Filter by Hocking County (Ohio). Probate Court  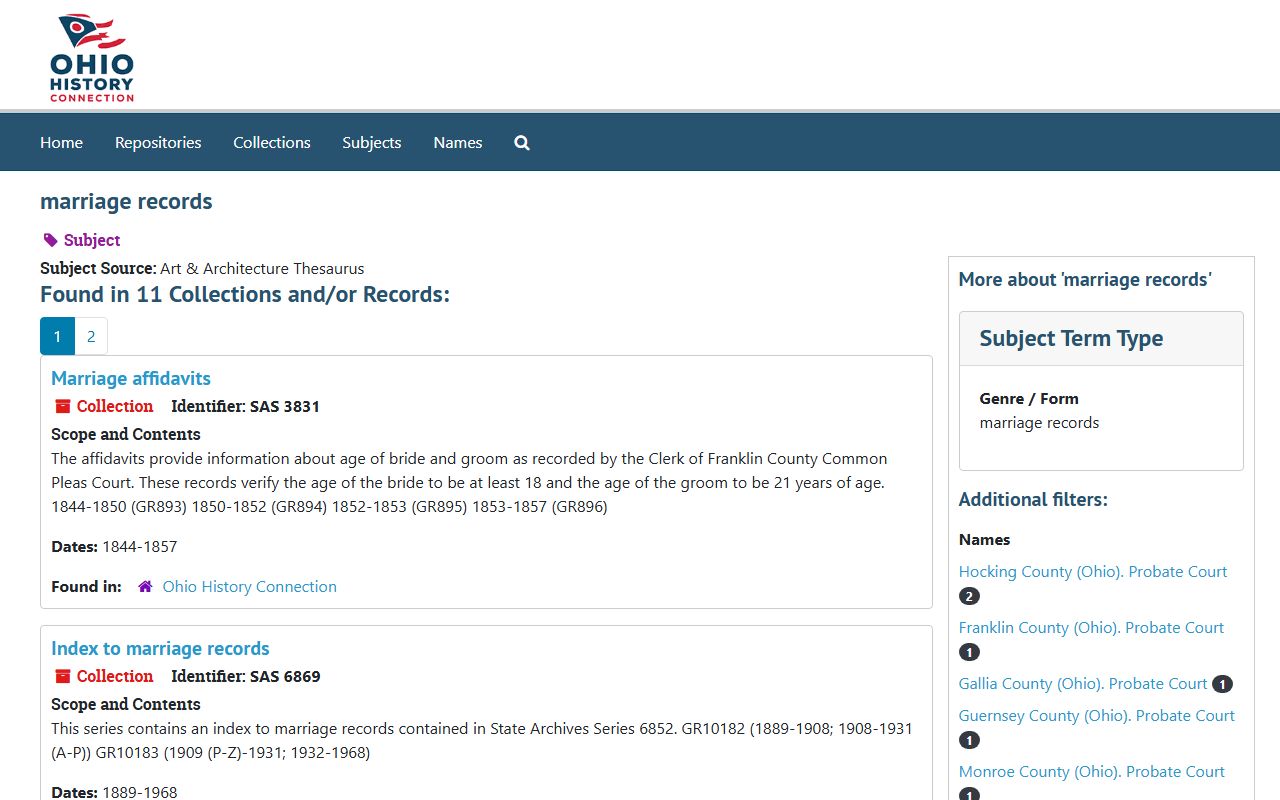click(1093, 572)
